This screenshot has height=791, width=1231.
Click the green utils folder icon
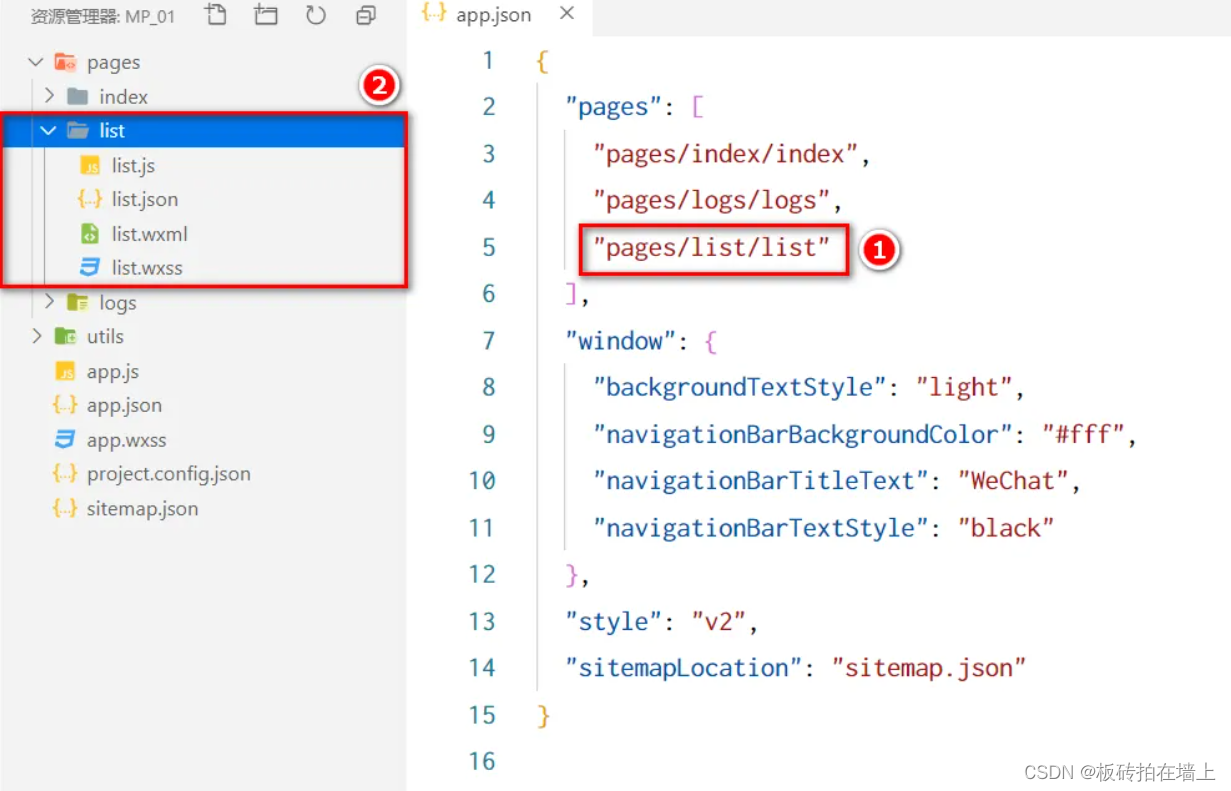pyautogui.click(x=65, y=336)
